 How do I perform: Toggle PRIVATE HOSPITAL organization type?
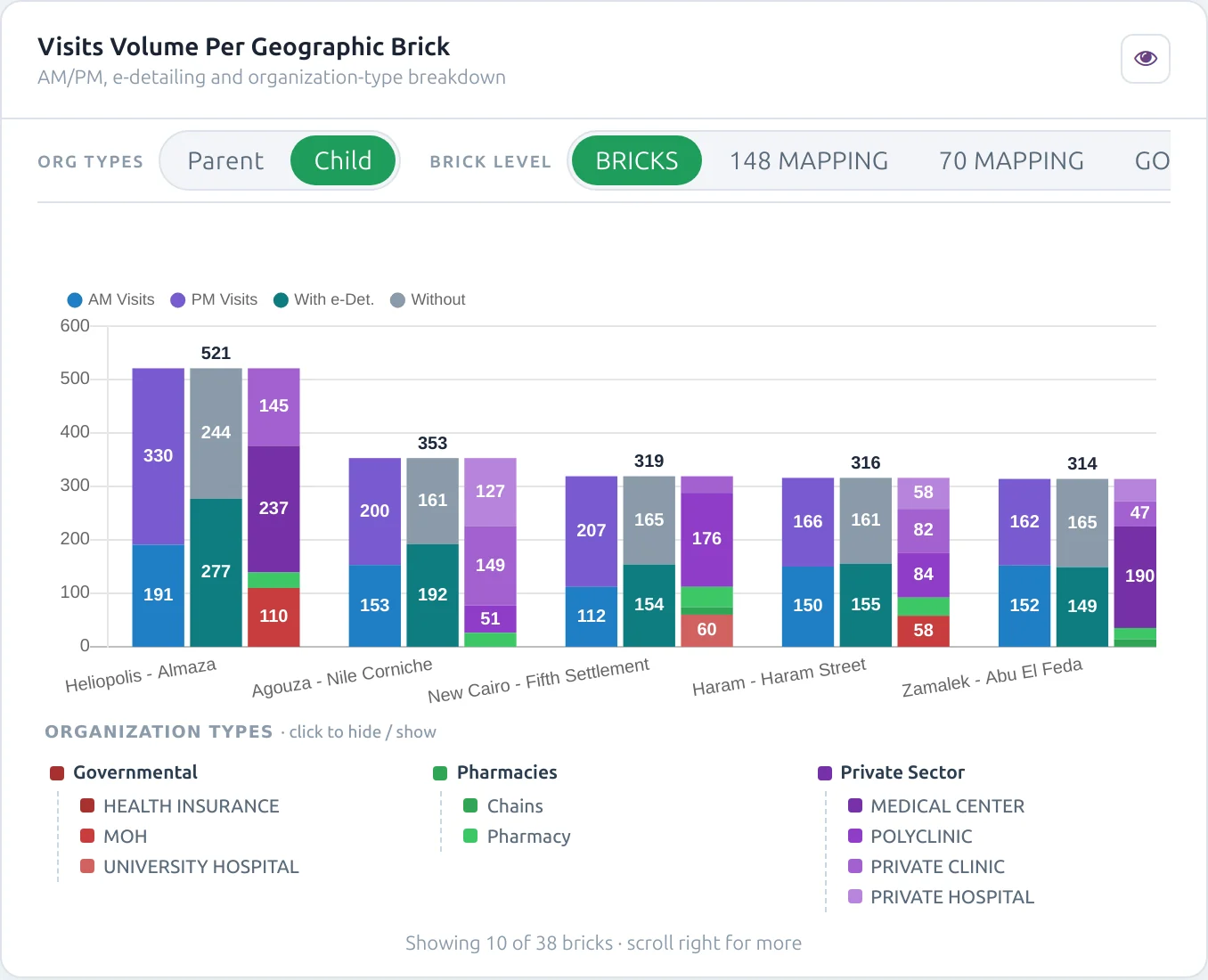tap(942, 897)
